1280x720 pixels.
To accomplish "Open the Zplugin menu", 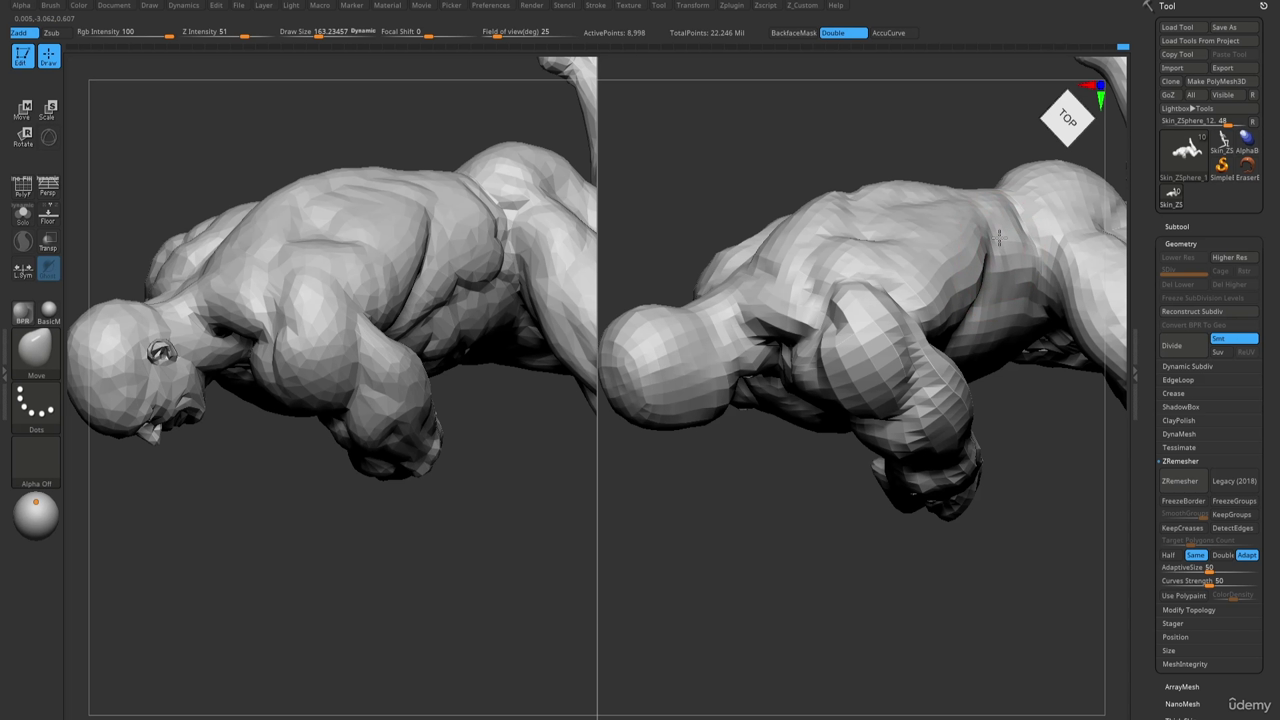I will click(731, 5).
